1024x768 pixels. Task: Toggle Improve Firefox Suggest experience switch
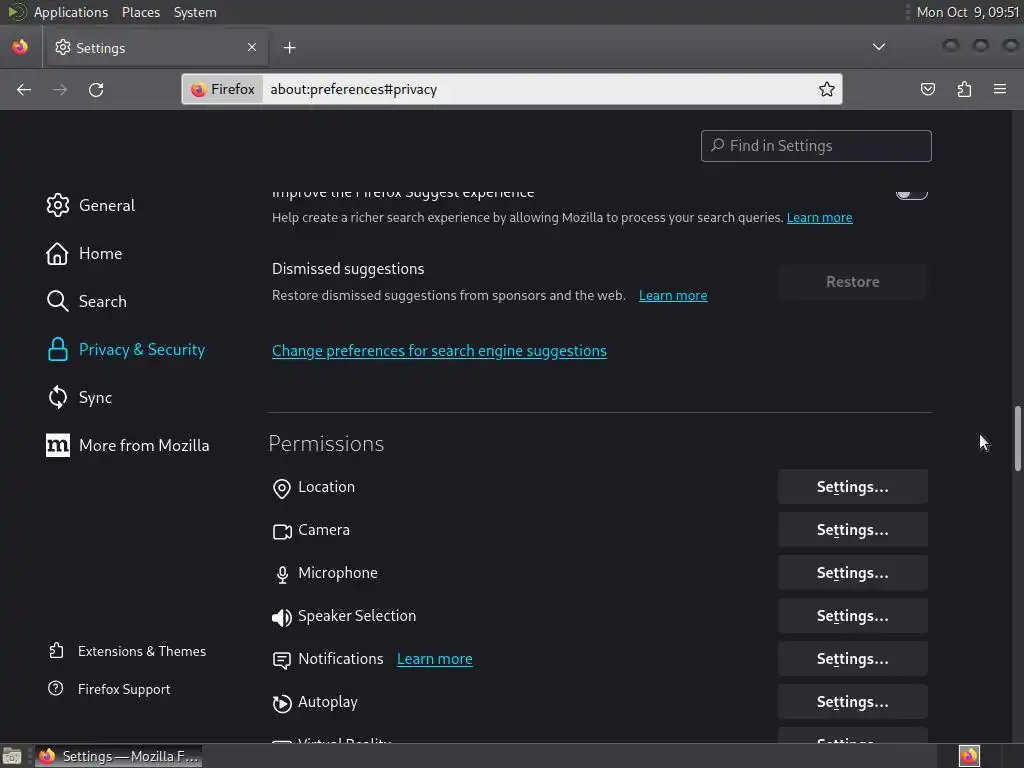(911, 192)
